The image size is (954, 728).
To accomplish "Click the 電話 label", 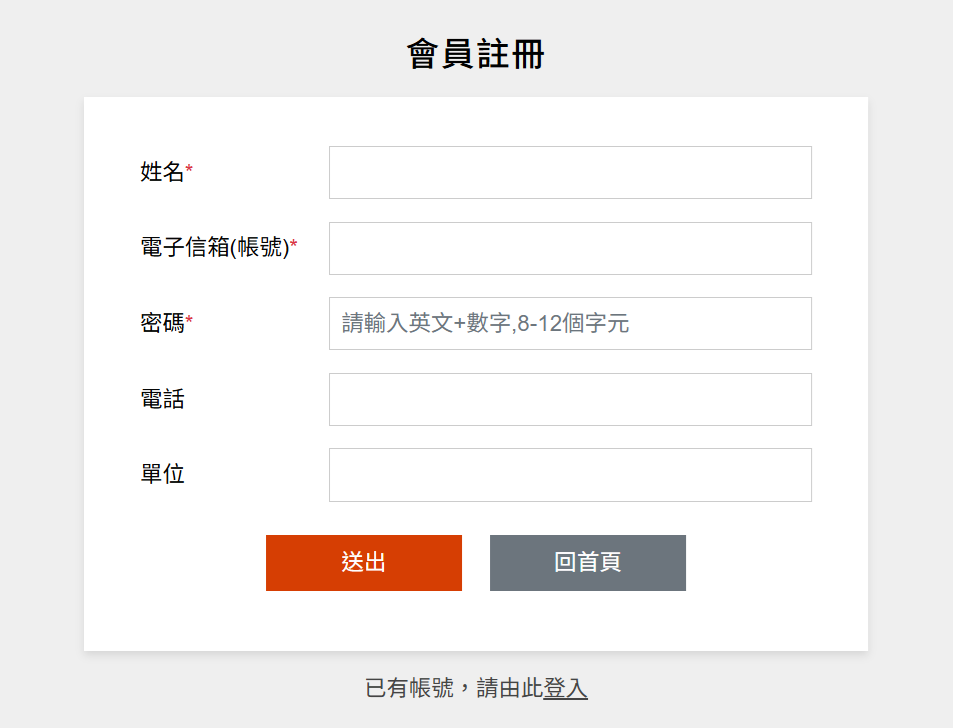I will click(x=162, y=399).
